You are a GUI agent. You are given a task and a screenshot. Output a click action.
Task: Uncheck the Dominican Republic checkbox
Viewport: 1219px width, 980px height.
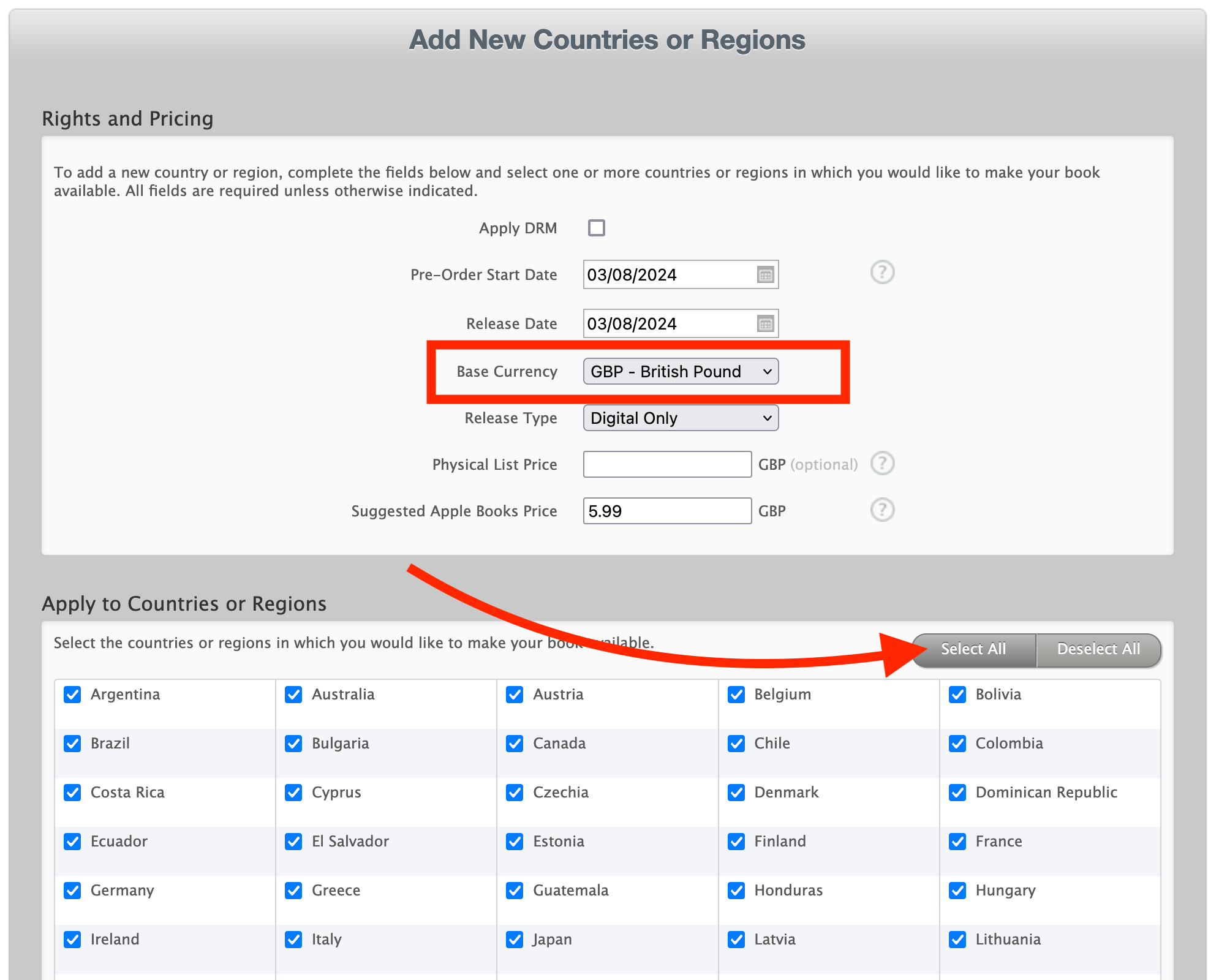click(957, 793)
